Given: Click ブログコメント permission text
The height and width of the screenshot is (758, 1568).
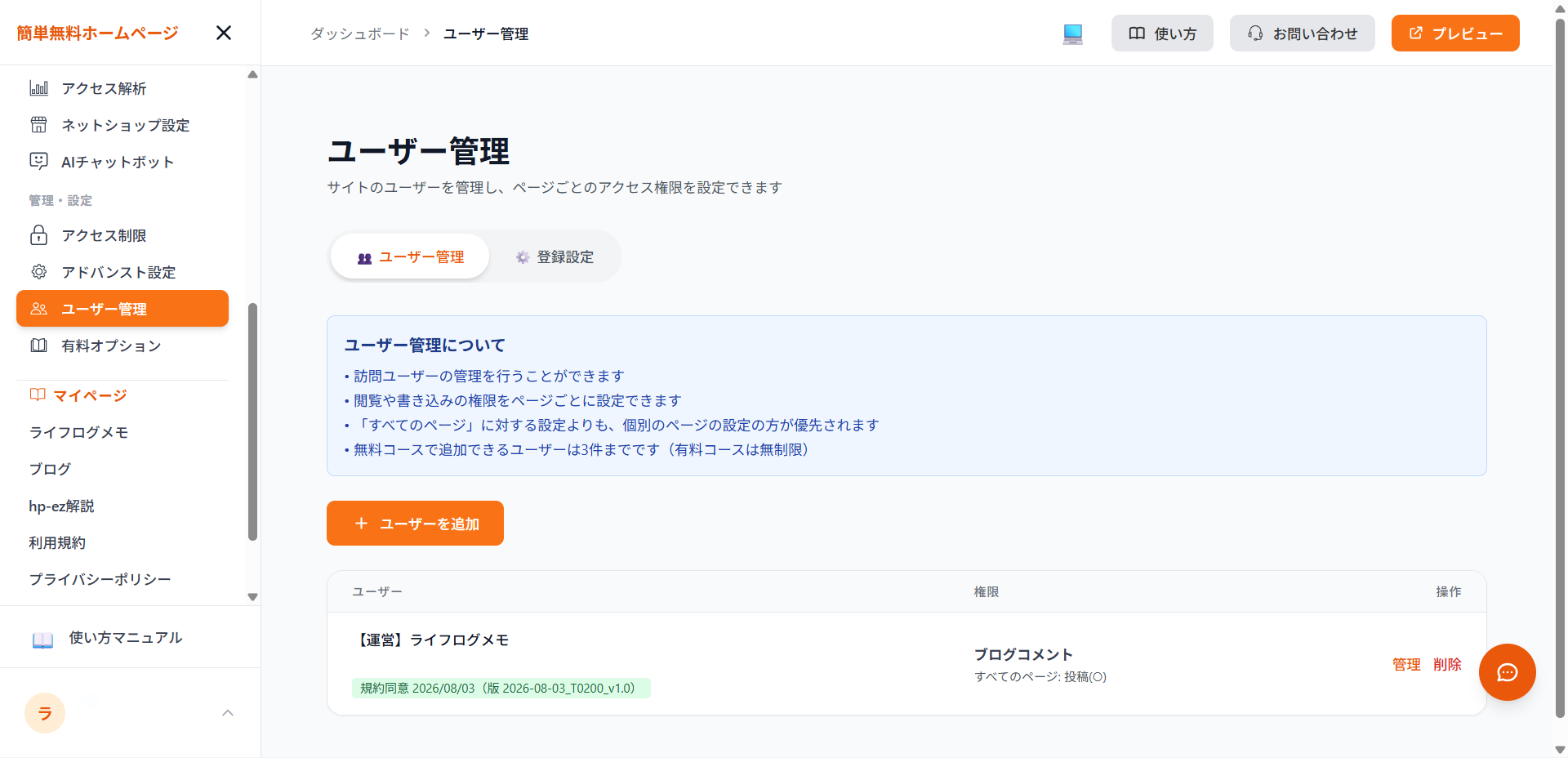Looking at the screenshot, I should pos(1023,654).
